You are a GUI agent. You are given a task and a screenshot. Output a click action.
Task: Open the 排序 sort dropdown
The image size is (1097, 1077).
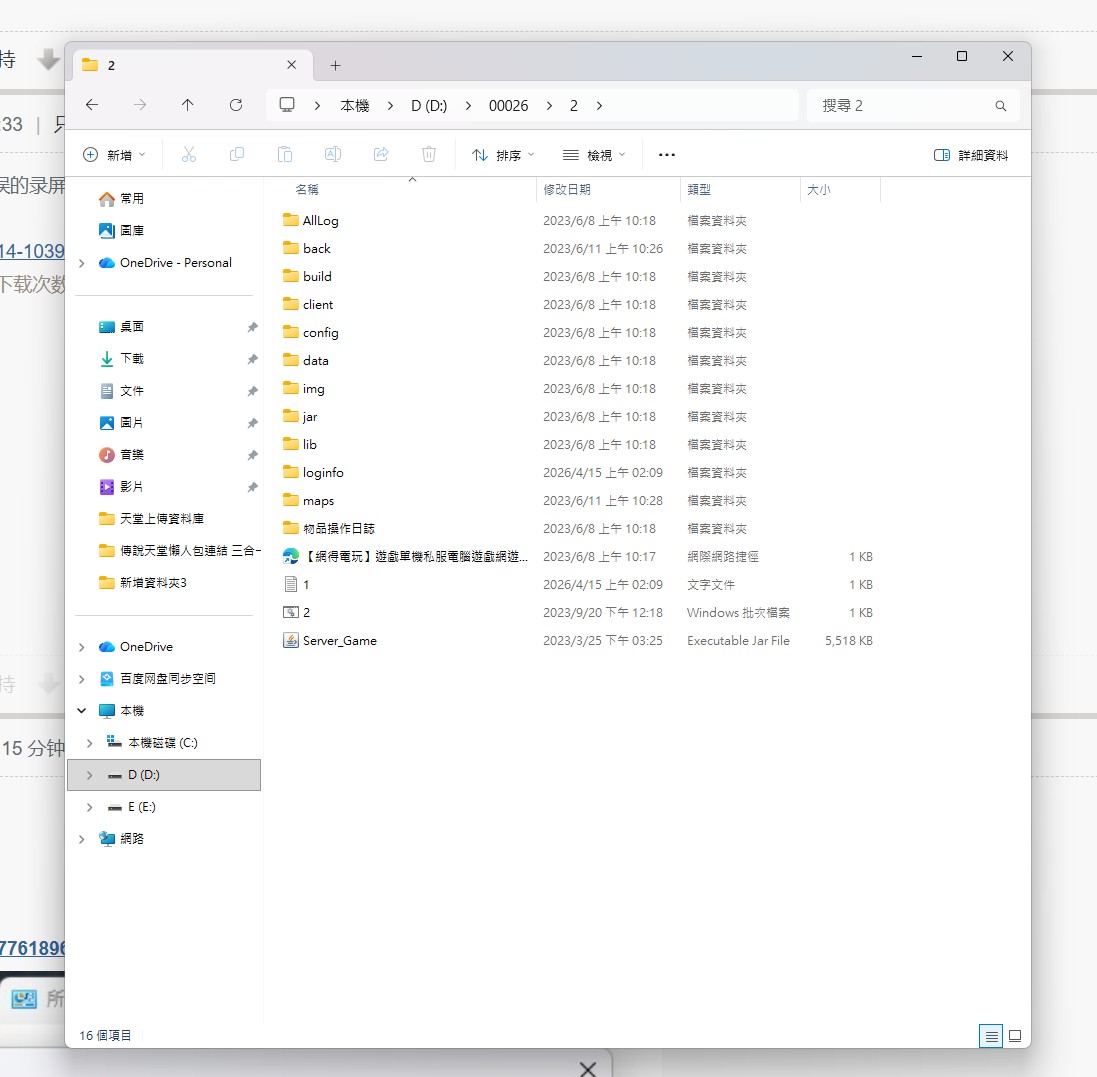coord(503,155)
